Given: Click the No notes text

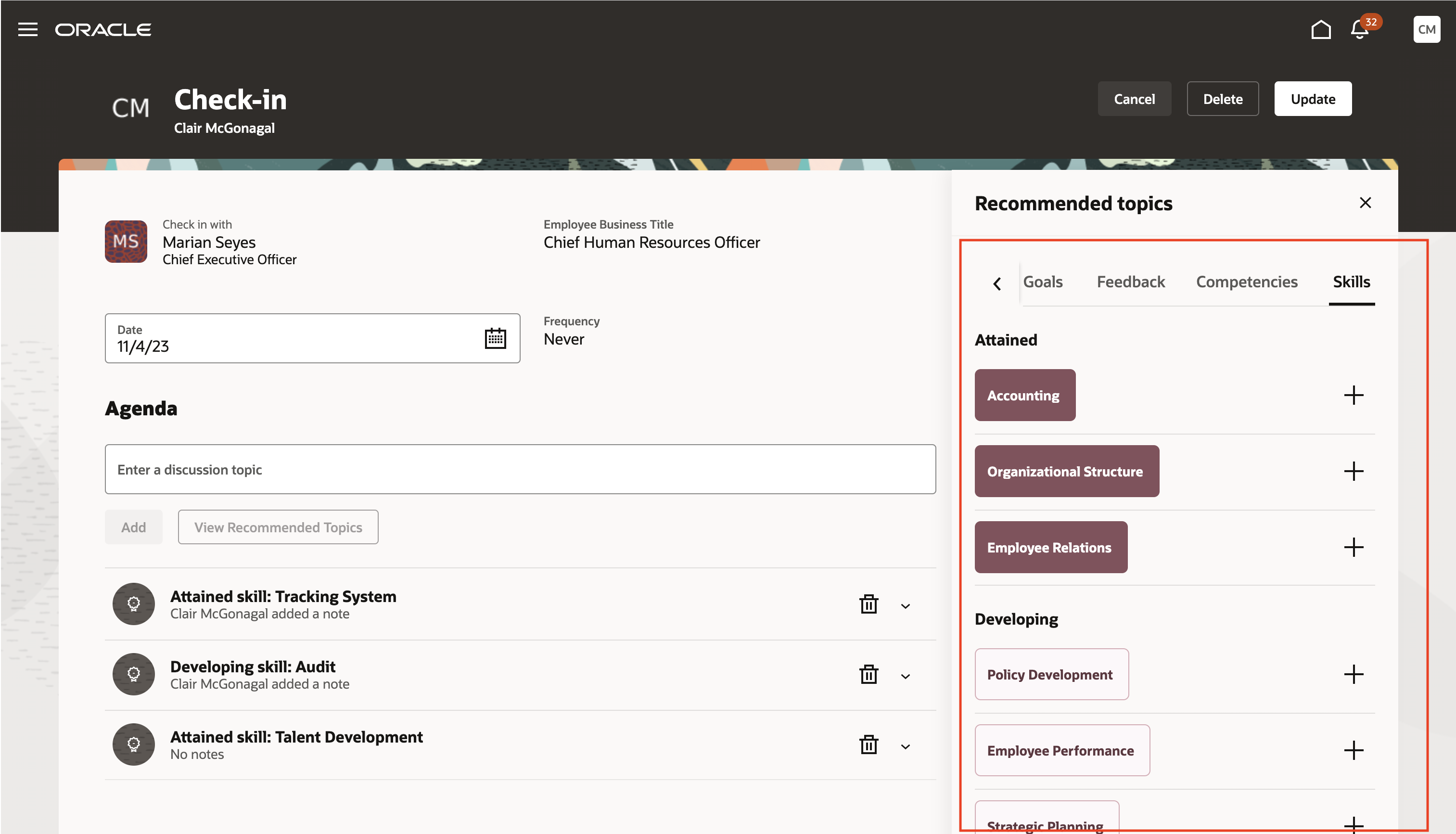Looking at the screenshot, I should click(x=197, y=755).
